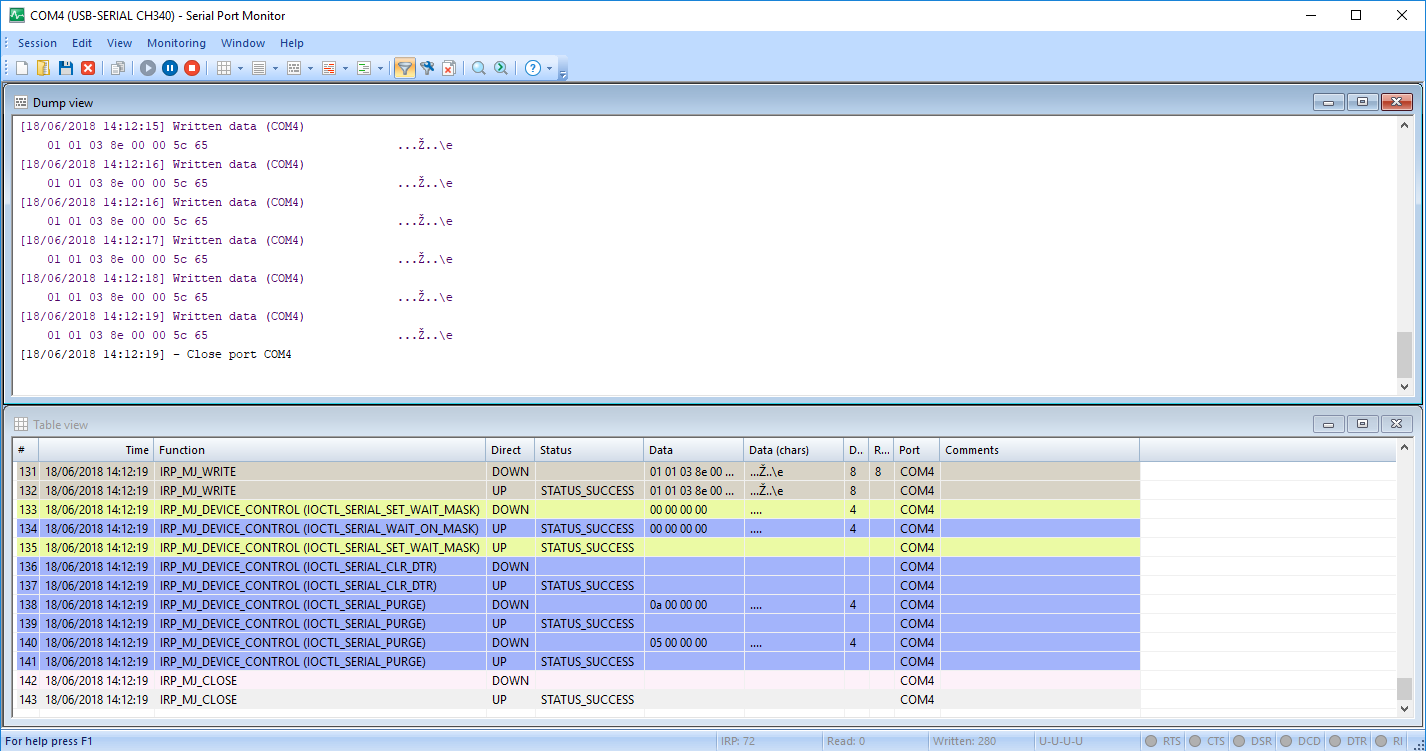Screen dimensions: 1426x751
Task: Click the green lines view icon in the toolbar
Action: tap(364, 68)
